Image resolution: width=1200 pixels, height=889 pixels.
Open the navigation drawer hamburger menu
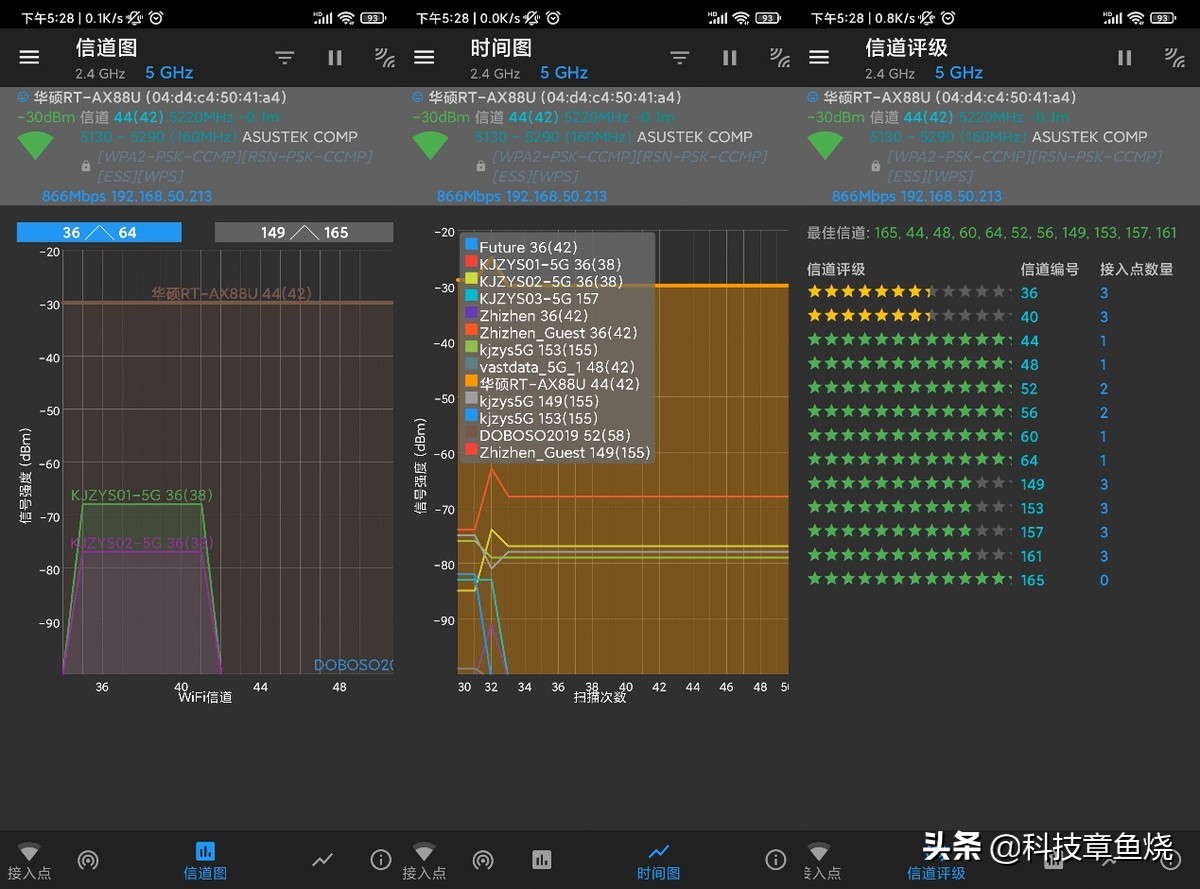pyautogui.click(x=29, y=57)
